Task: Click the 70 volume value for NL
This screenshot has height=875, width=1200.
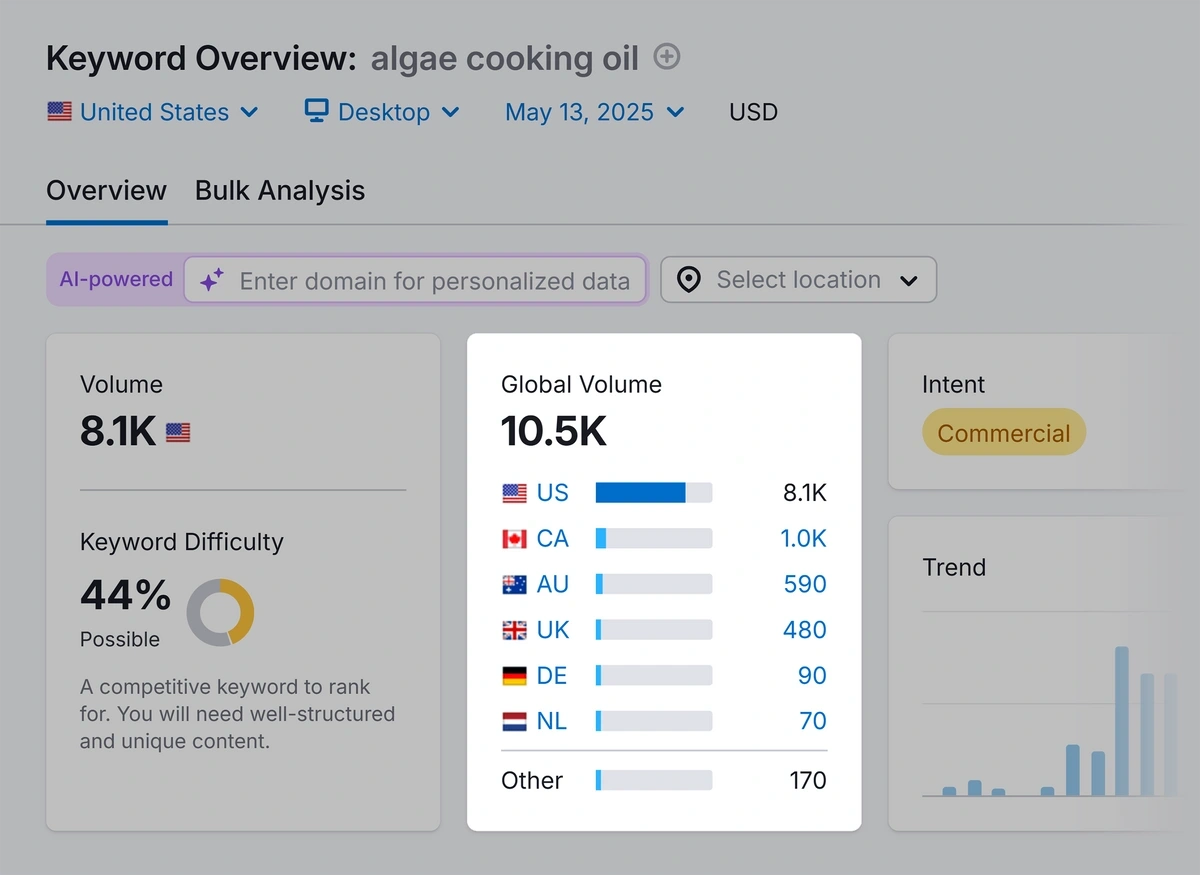Action: click(x=813, y=721)
